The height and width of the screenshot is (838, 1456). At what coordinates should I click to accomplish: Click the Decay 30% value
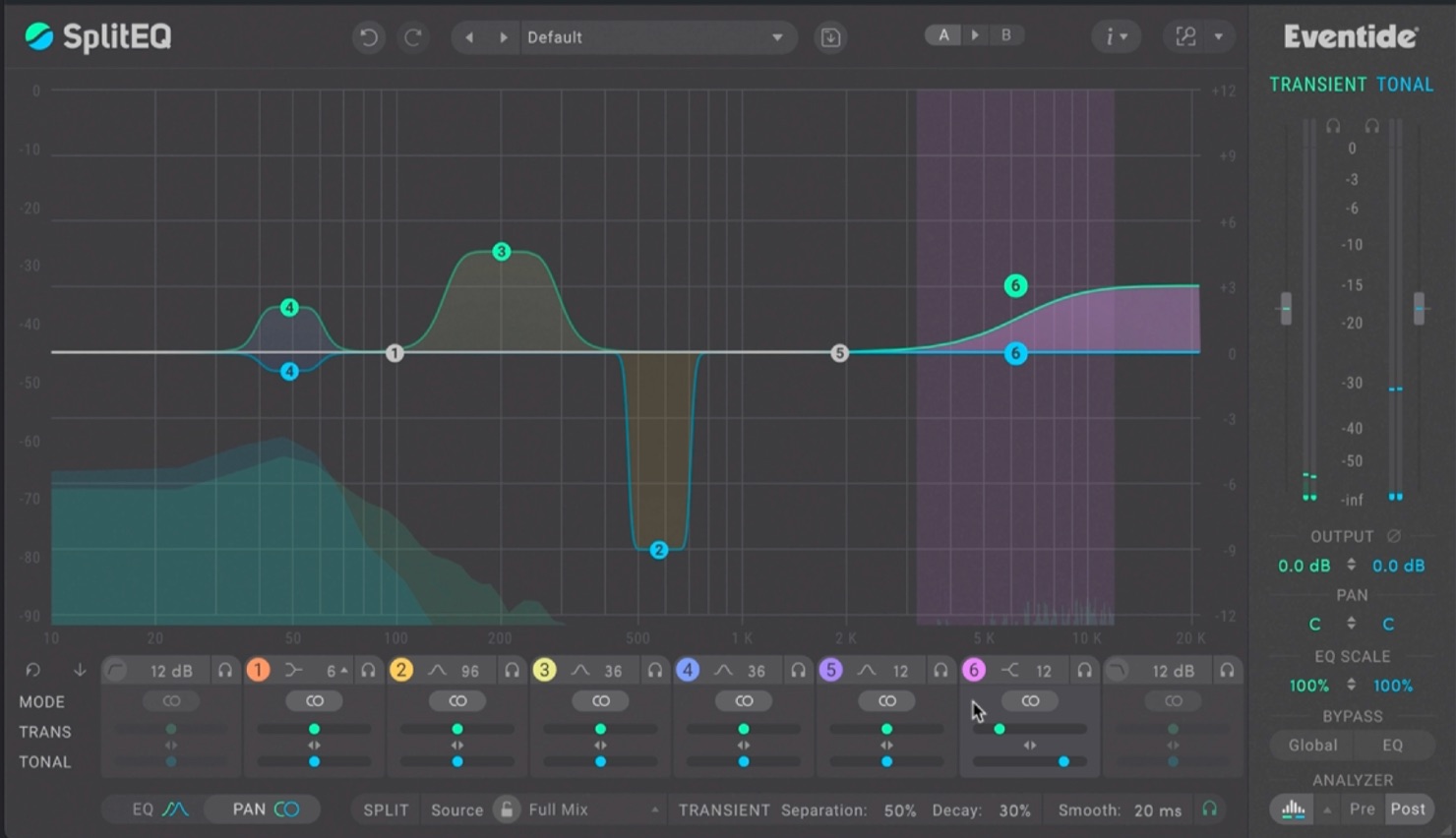tap(1014, 810)
